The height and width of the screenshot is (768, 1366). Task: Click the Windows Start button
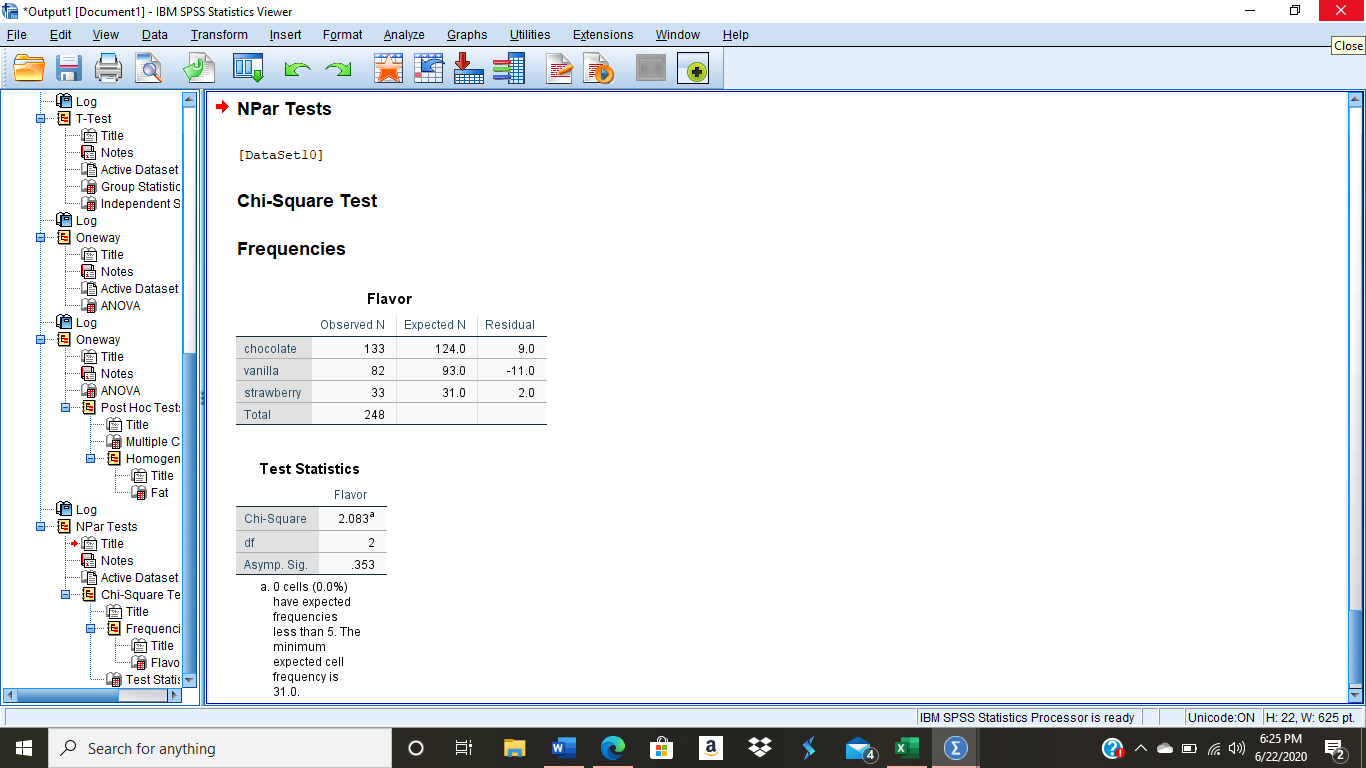24,748
